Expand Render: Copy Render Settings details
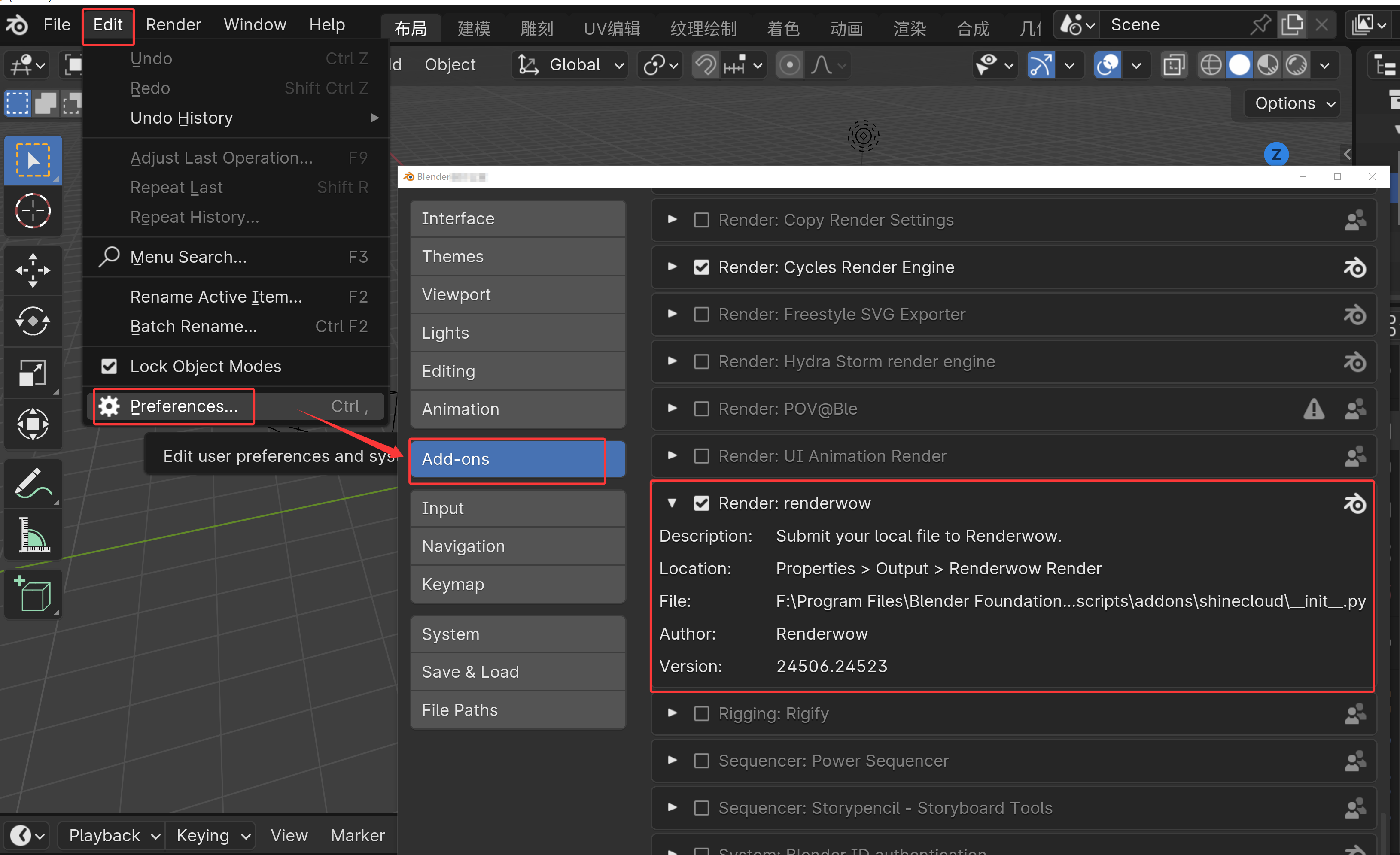The height and width of the screenshot is (855, 1400). pos(672,220)
